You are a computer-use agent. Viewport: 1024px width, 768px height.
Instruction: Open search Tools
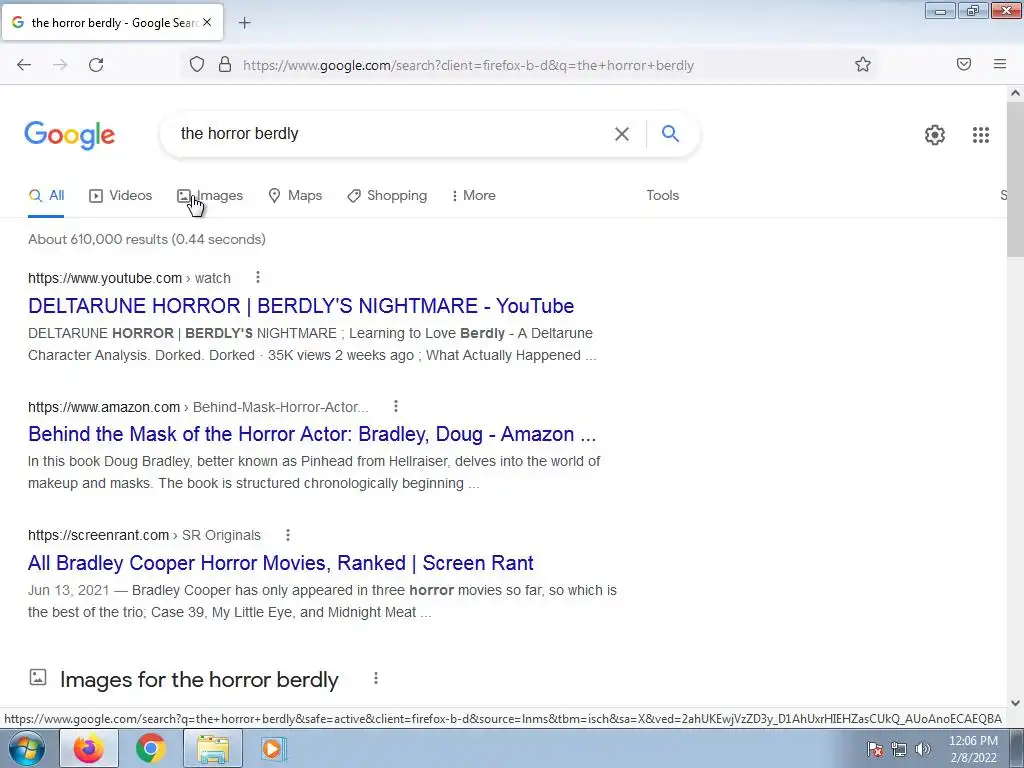tap(663, 195)
